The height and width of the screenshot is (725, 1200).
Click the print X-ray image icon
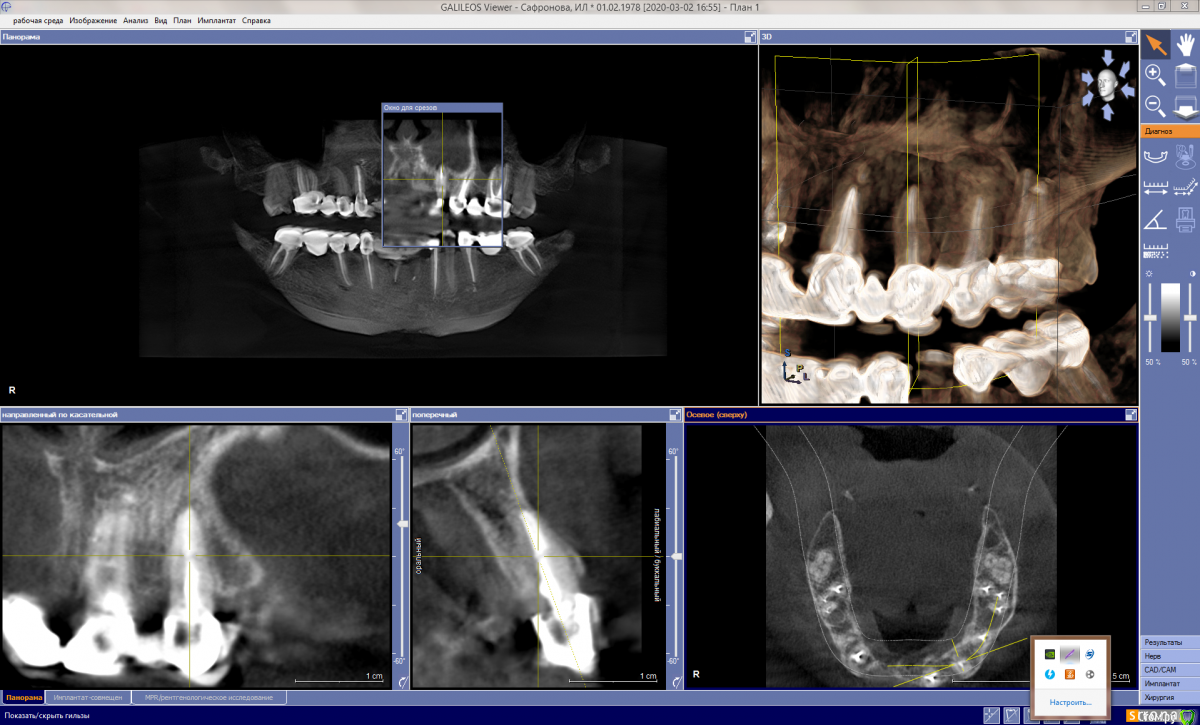(x=1185, y=218)
